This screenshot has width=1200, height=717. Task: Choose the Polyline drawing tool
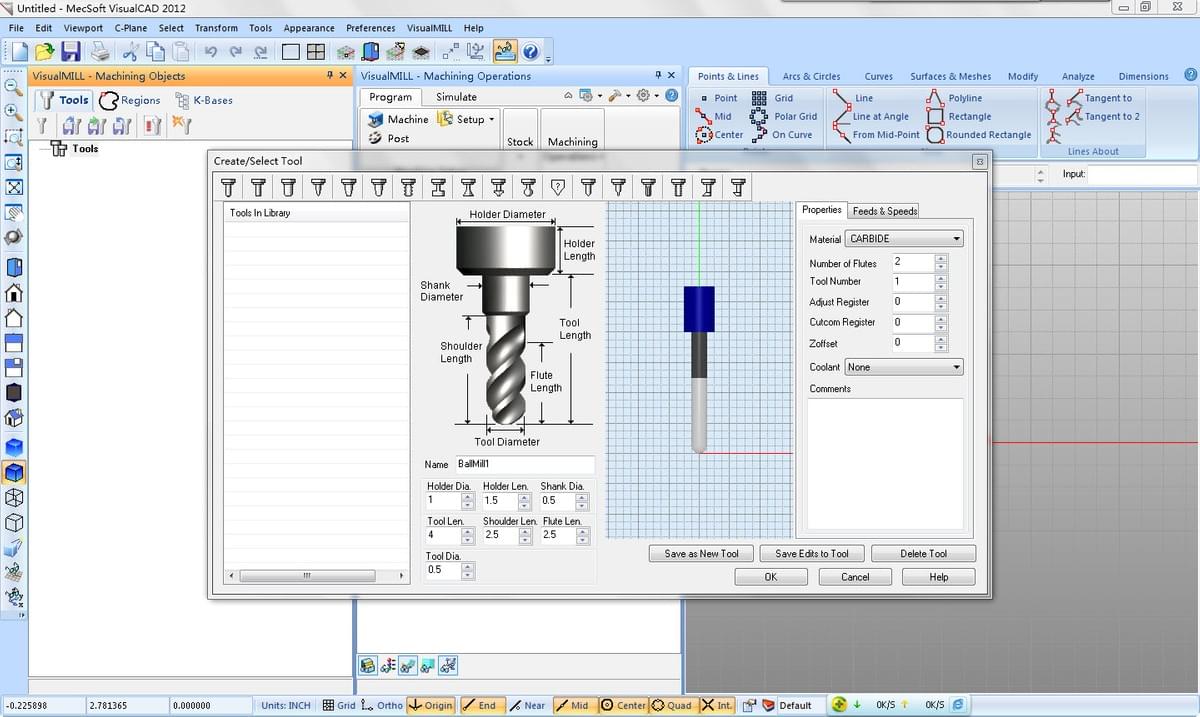click(x=954, y=98)
